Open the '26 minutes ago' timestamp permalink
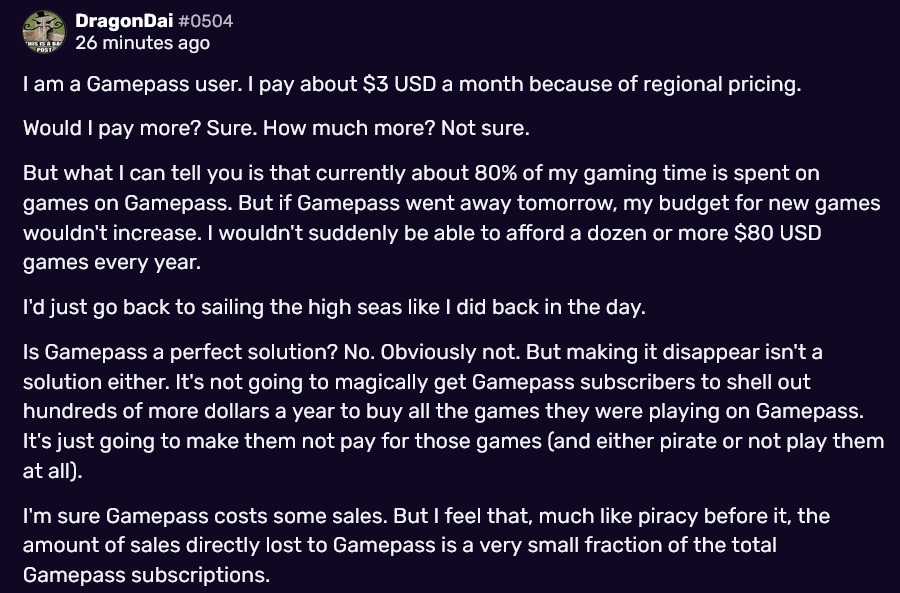The height and width of the screenshot is (593, 900). (142, 43)
